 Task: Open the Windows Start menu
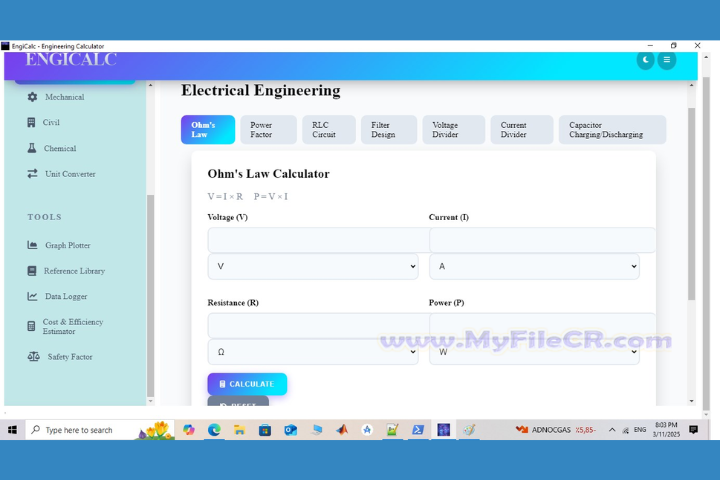click(x=12, y=430)
